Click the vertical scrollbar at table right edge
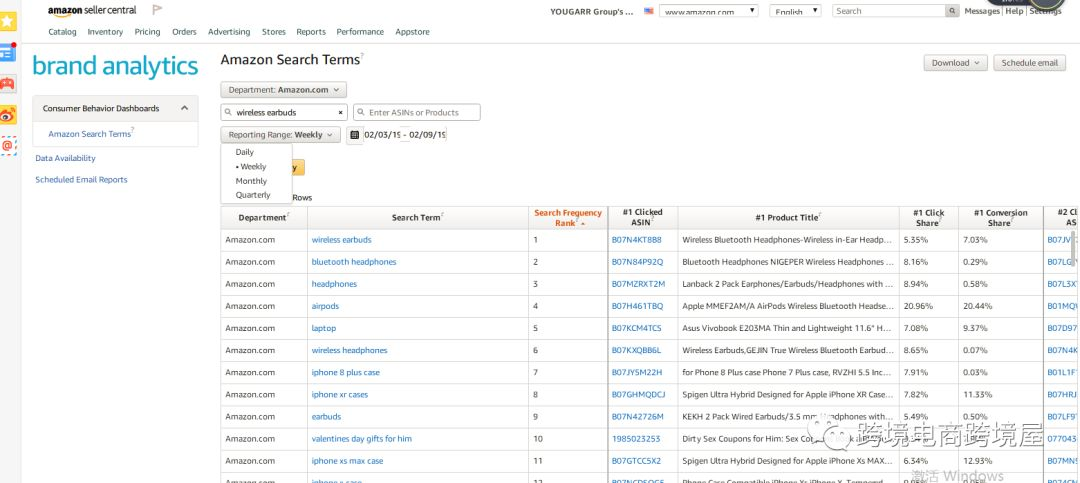 (x=1072, y=248)
